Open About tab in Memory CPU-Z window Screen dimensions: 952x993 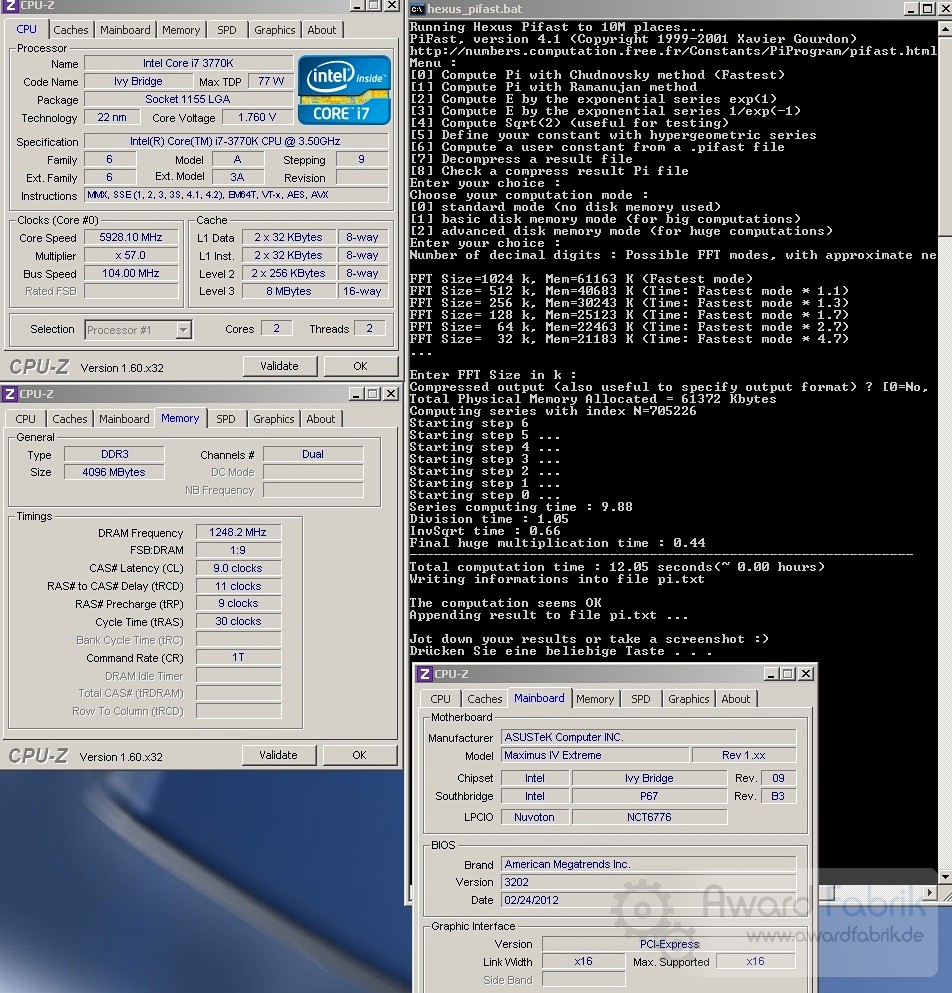pos(321,419)
